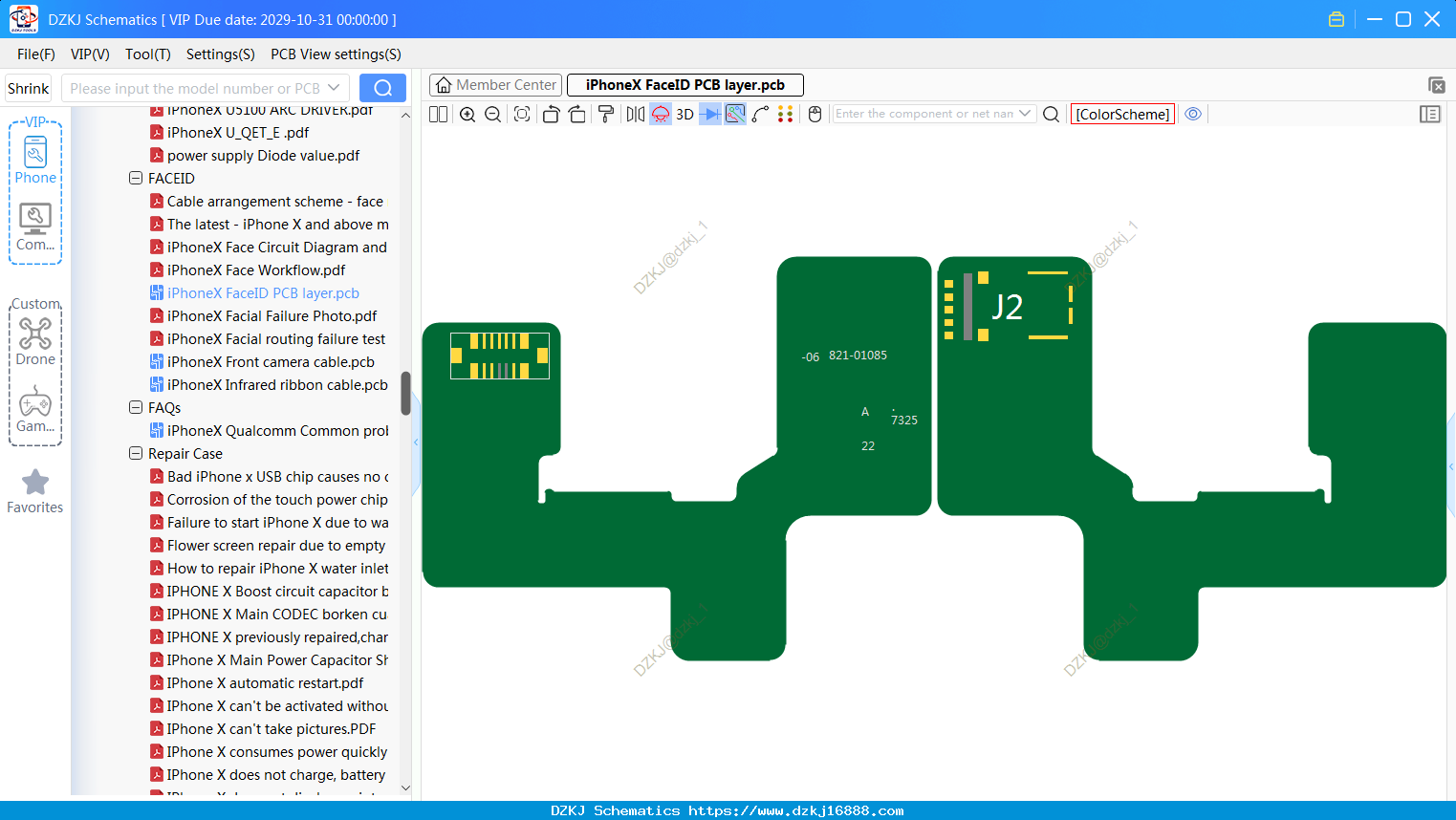Toggle the diode symbol tool
This screenshot has height=820, width=1456.
coord(710,114)
